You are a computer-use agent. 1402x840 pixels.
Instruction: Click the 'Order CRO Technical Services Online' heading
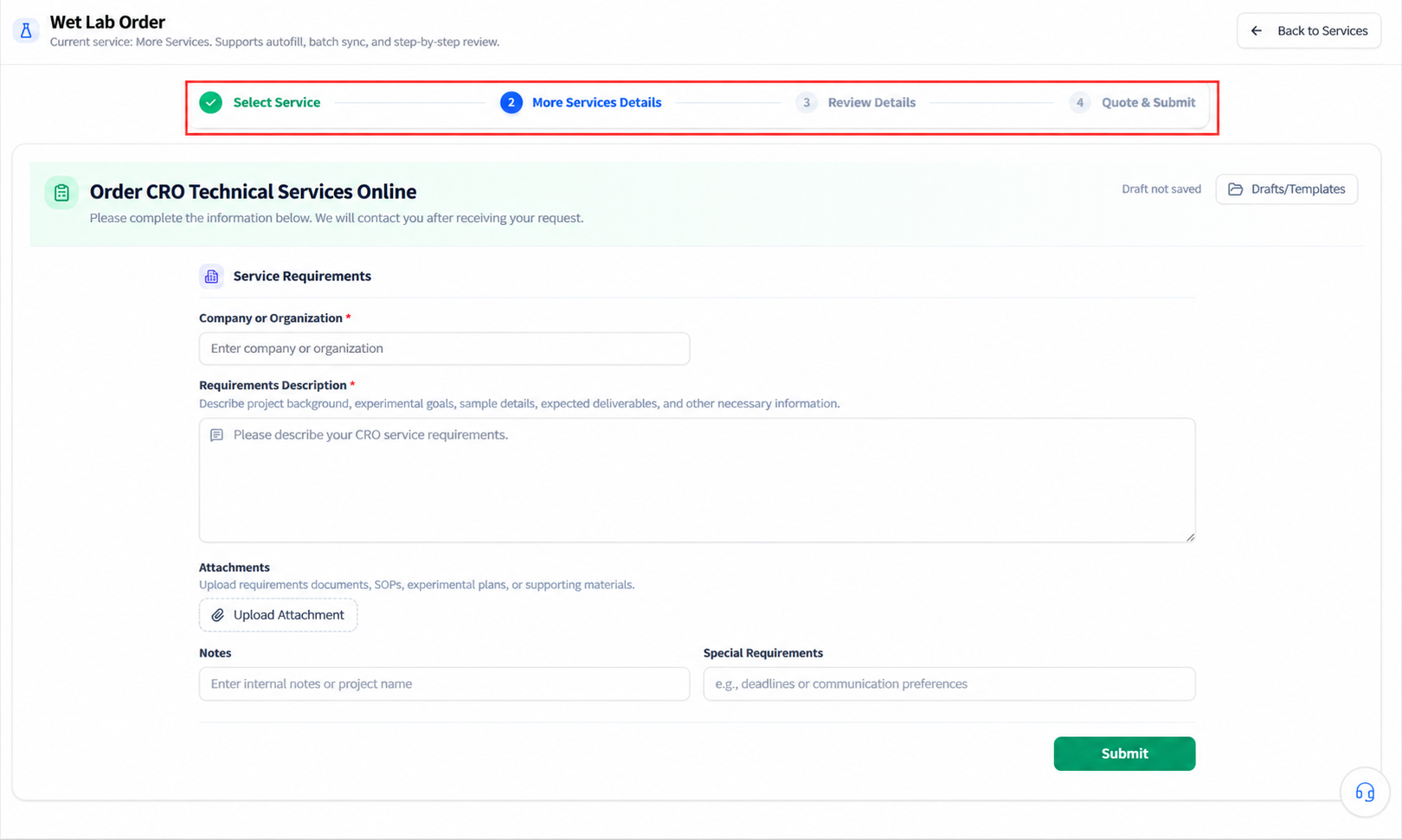[x=253, y=191]
